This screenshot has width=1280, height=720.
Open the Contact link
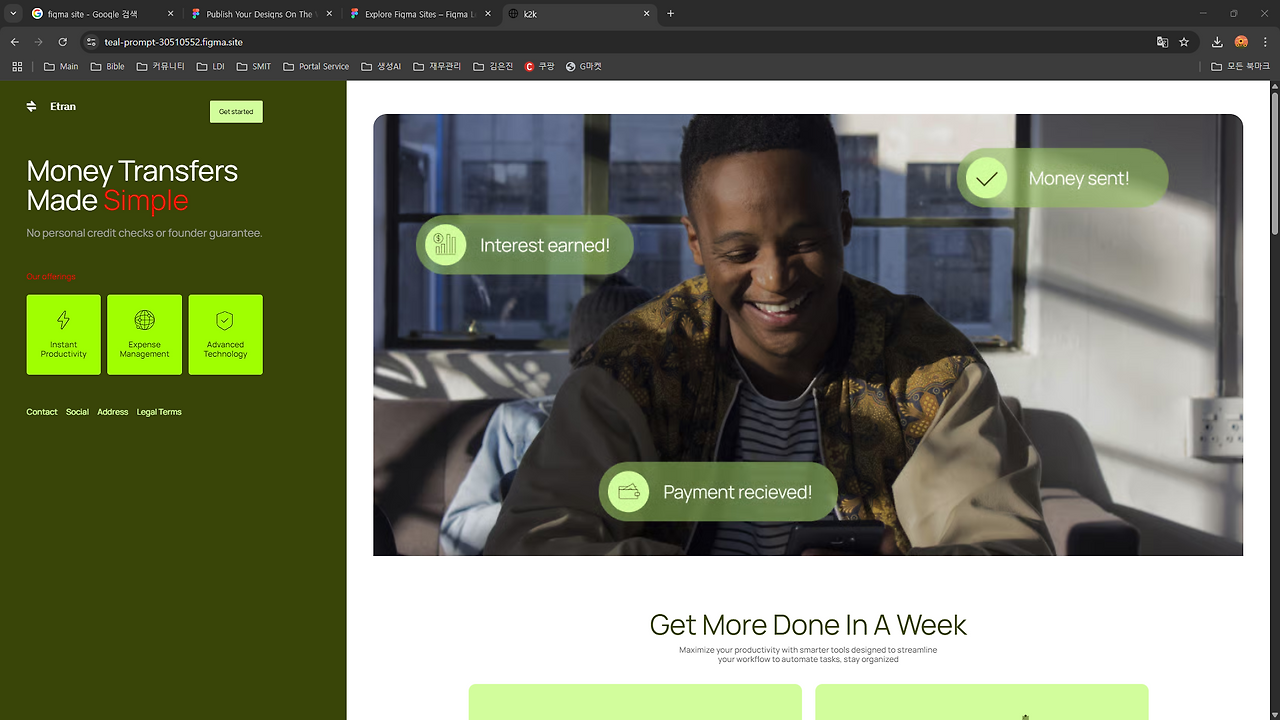tap(42, 412)
